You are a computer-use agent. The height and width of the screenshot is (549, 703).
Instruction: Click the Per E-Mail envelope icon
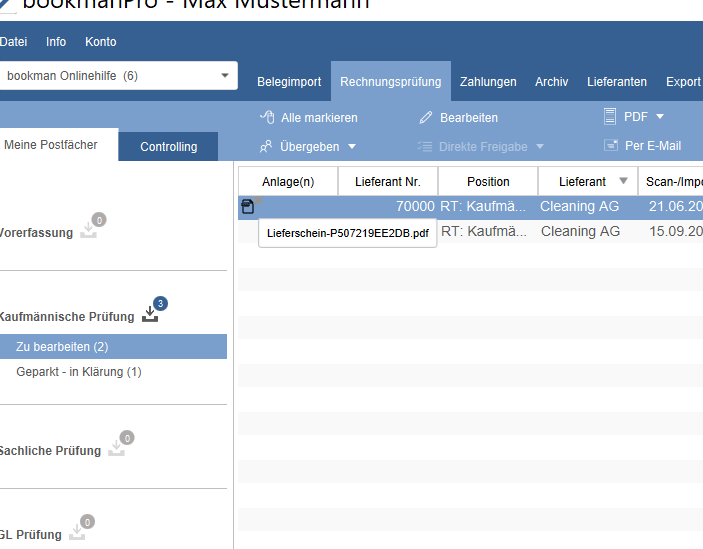pyautogui.click(x=611, y=145)
